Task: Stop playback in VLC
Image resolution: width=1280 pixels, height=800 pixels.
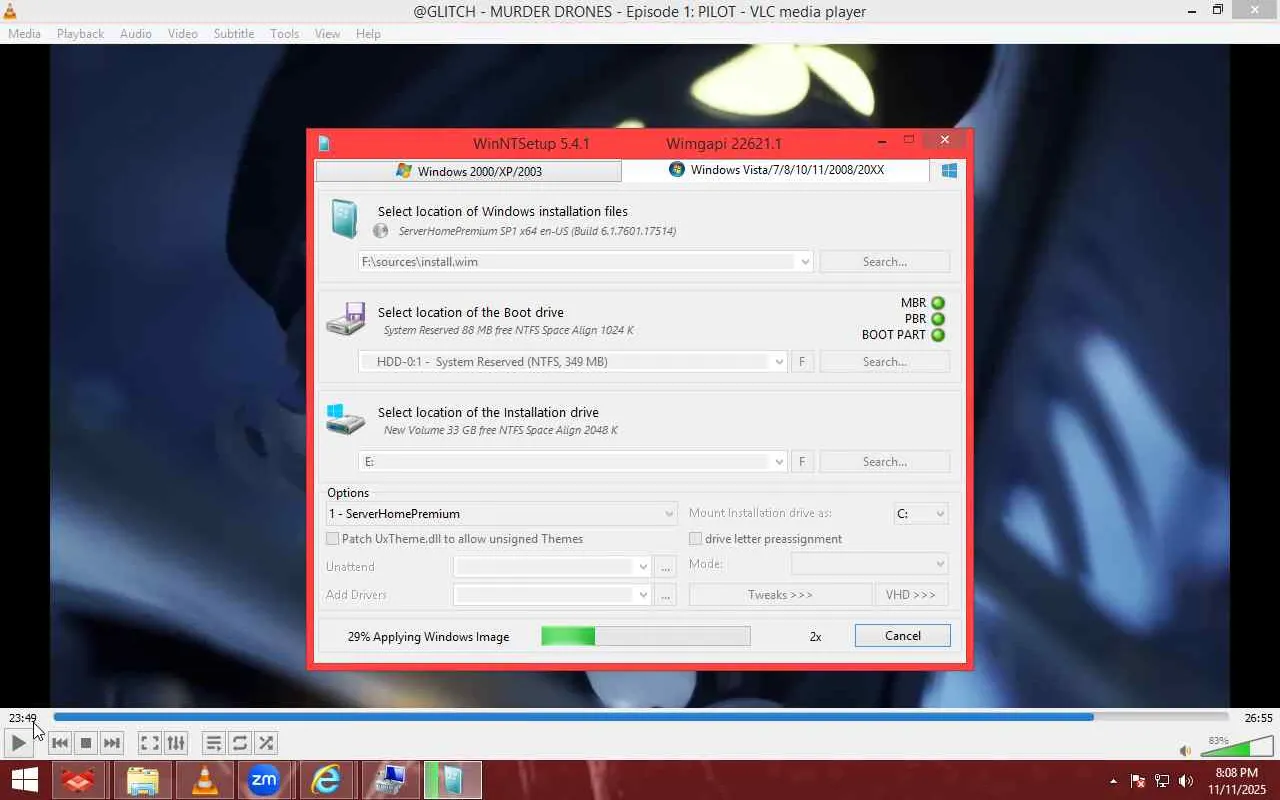Action: coord(86,743)
